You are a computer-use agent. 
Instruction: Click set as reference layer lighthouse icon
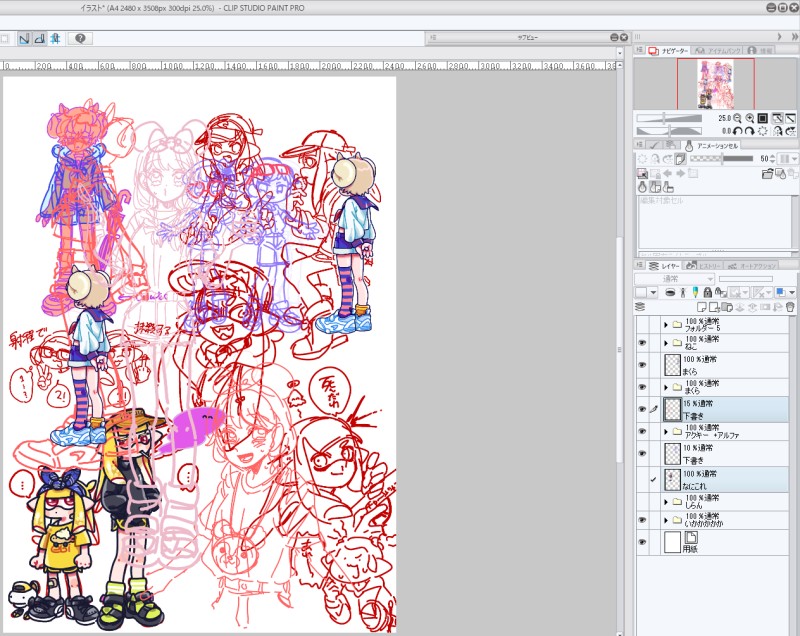(683, 292)
